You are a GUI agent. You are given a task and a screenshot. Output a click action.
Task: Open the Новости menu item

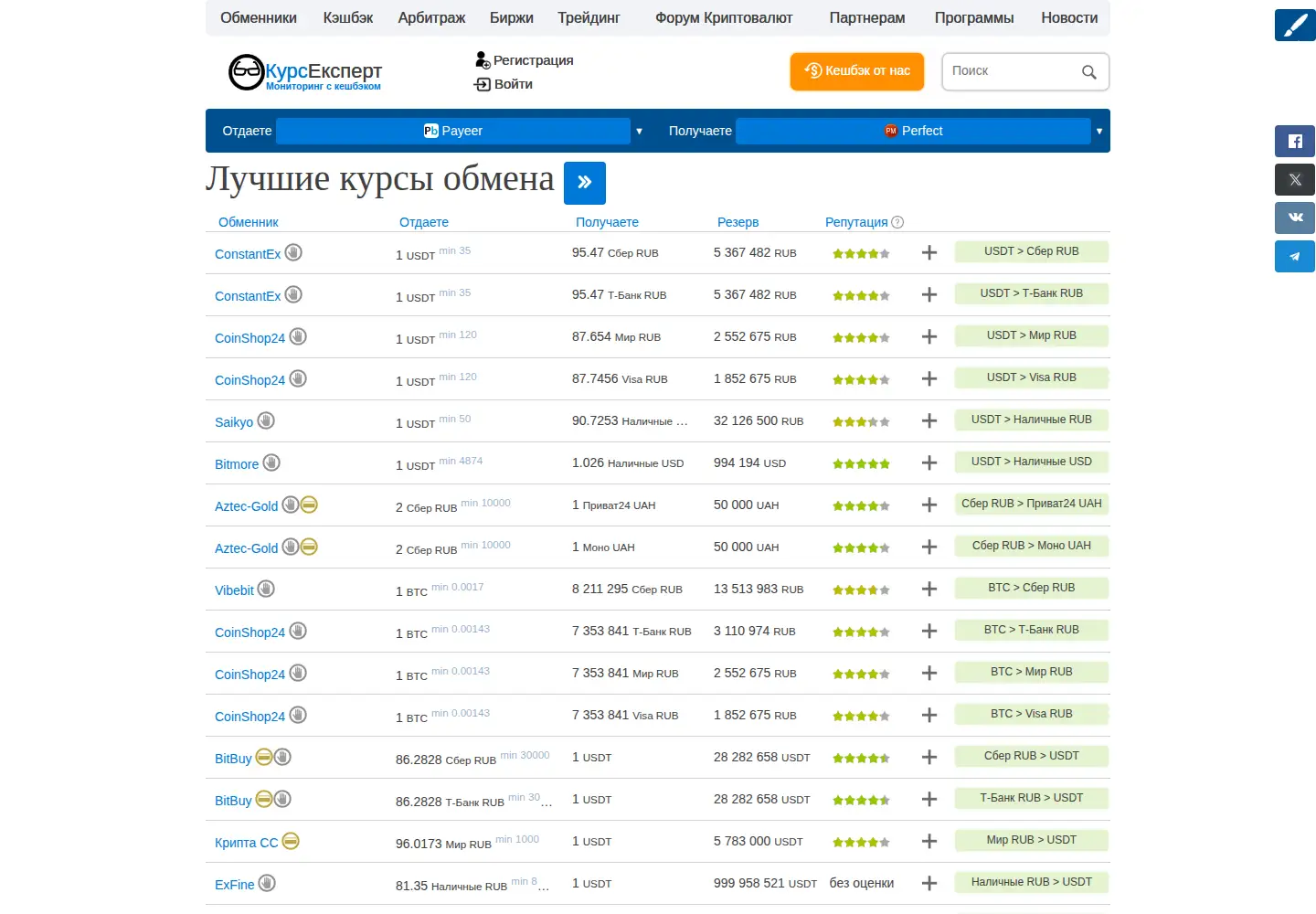(x=1069, y=18)
